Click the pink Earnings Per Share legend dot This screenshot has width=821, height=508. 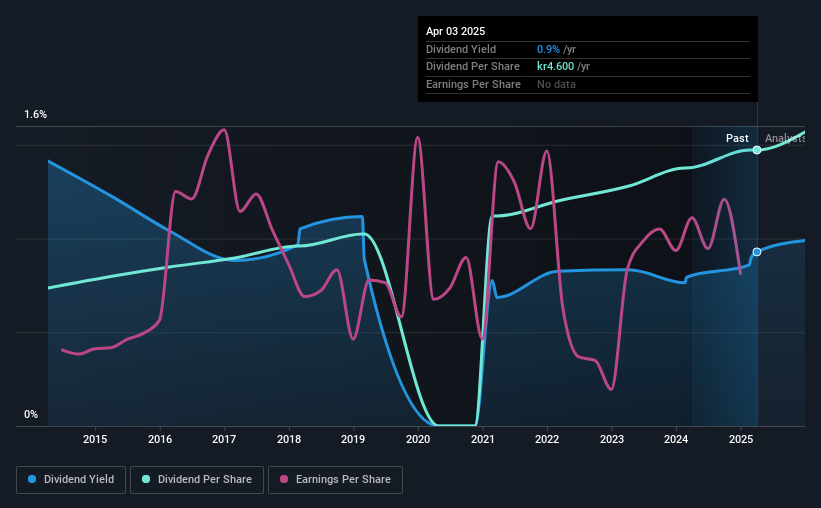[284, 479]
